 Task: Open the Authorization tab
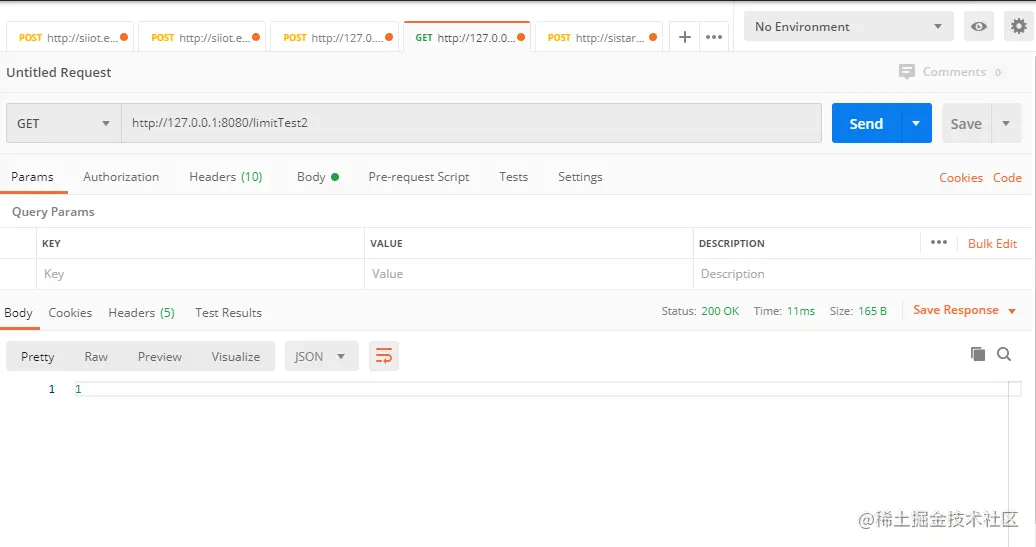tap(121, 177)
